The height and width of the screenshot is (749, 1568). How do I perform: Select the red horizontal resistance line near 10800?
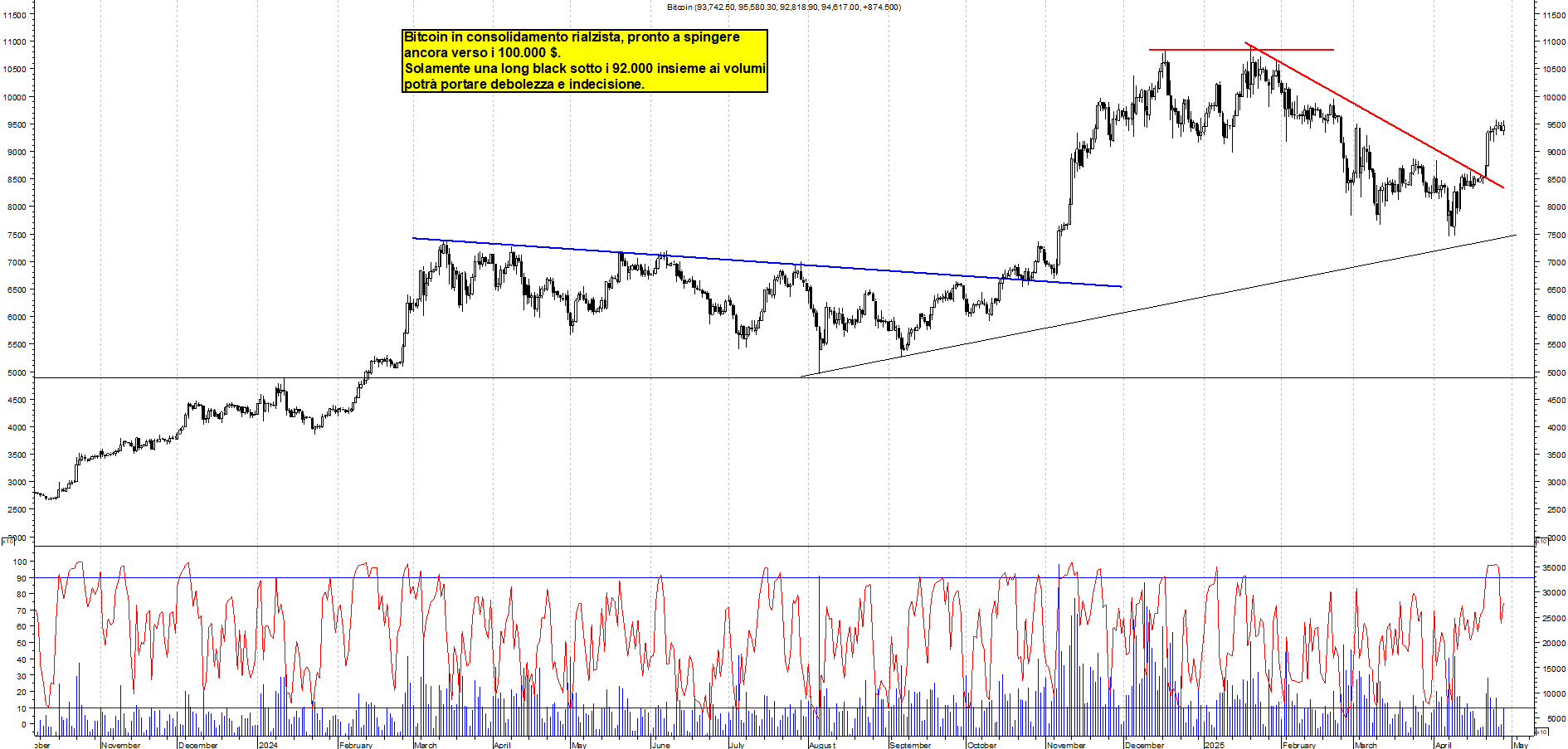click(1241, 50)
